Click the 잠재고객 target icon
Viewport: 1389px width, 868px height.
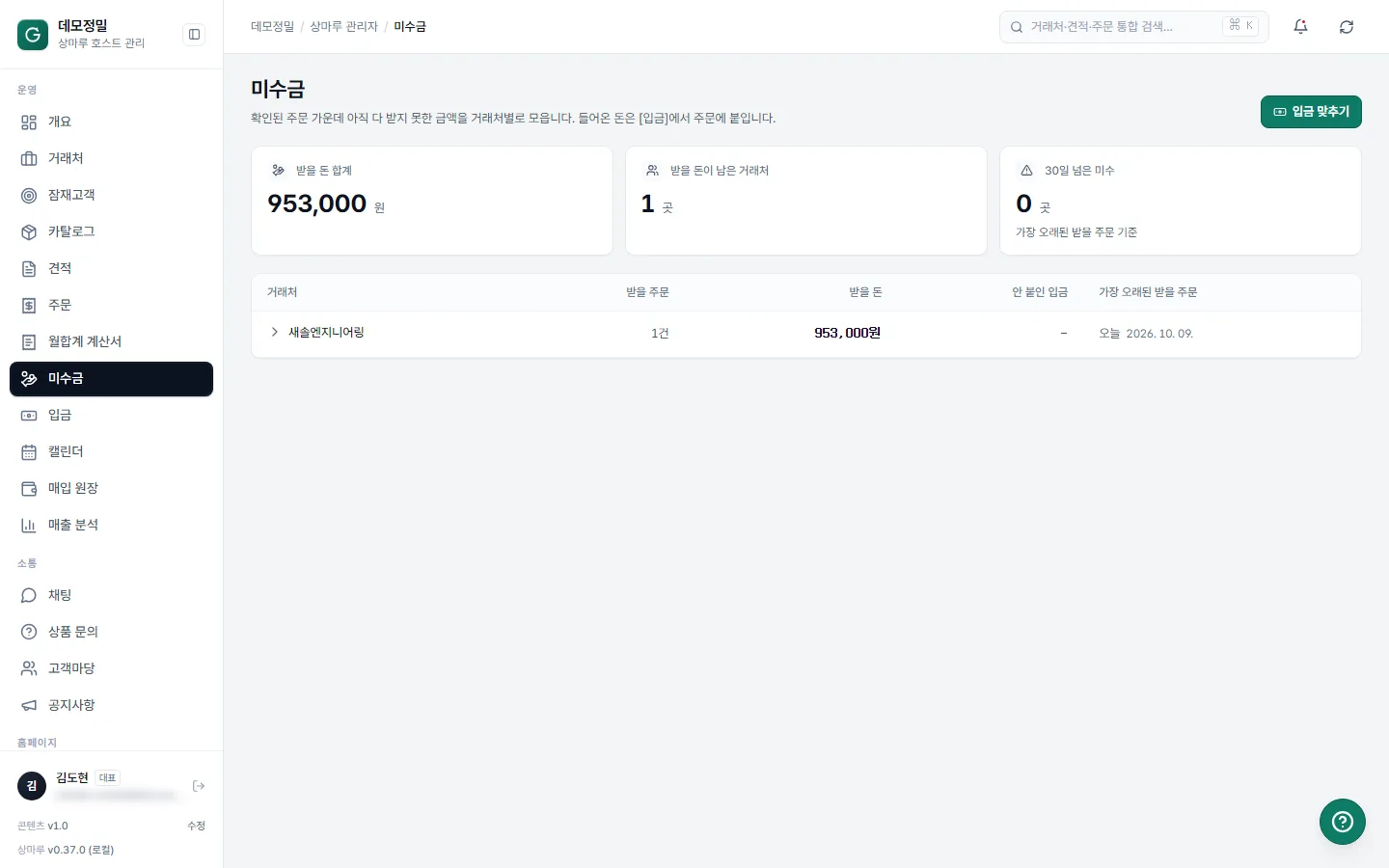click(x=29, y=196)
